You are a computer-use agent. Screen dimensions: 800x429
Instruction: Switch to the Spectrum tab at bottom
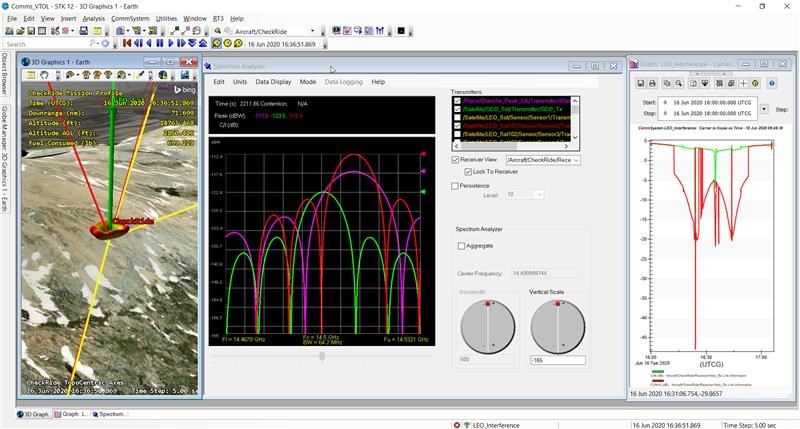pyautogui.click(x=109, y=414)
